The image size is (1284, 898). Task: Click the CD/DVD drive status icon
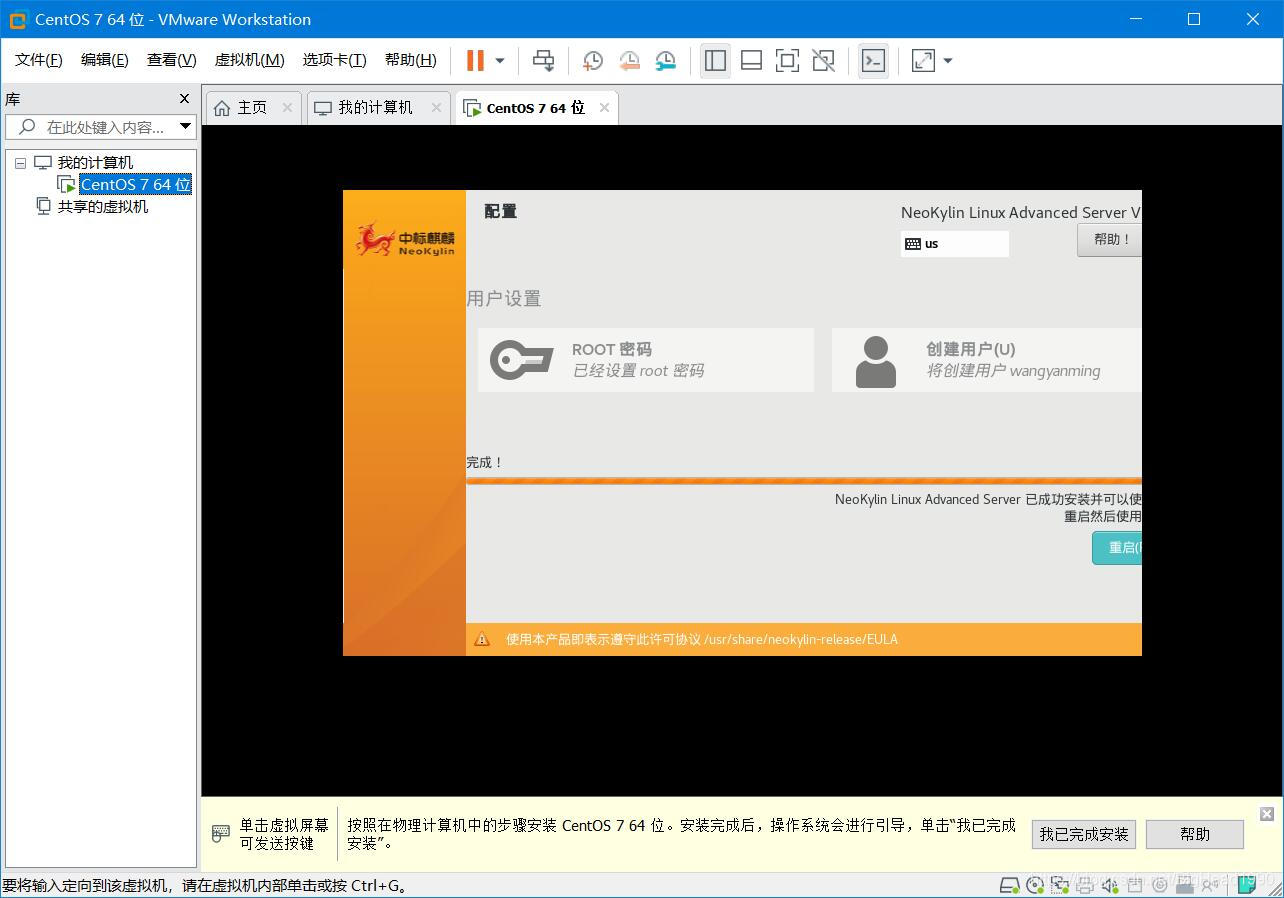click(1036, 885)
